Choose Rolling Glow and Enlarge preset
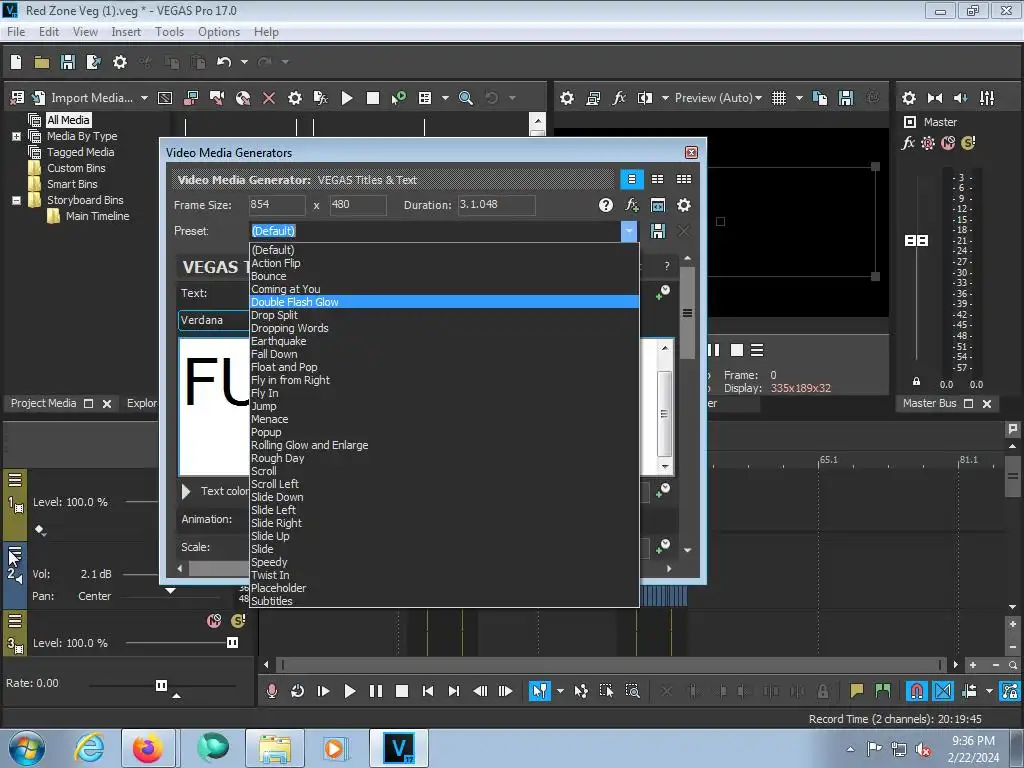The image size is (1024, 768). pos(444,445)
